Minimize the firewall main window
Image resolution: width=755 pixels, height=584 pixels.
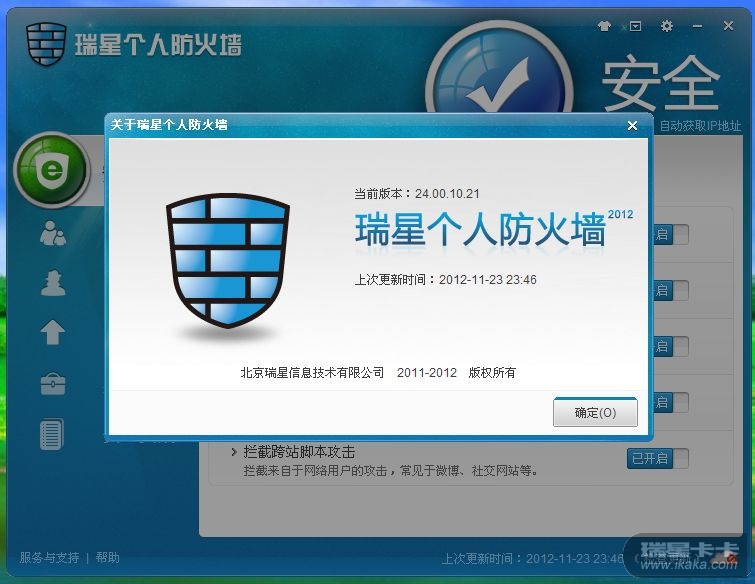click(697, 26)
